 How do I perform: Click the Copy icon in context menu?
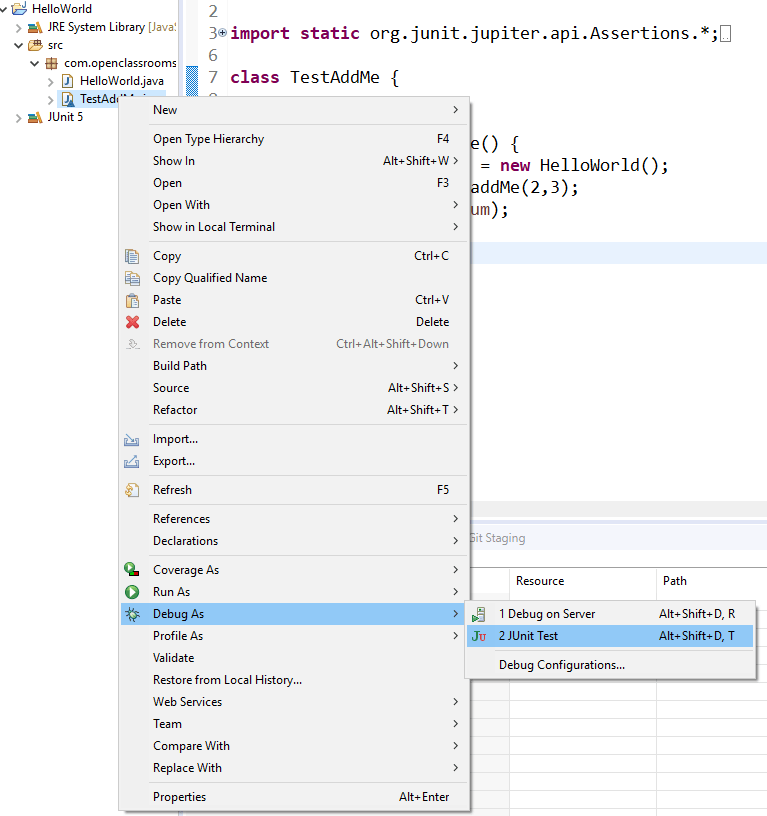132,256
